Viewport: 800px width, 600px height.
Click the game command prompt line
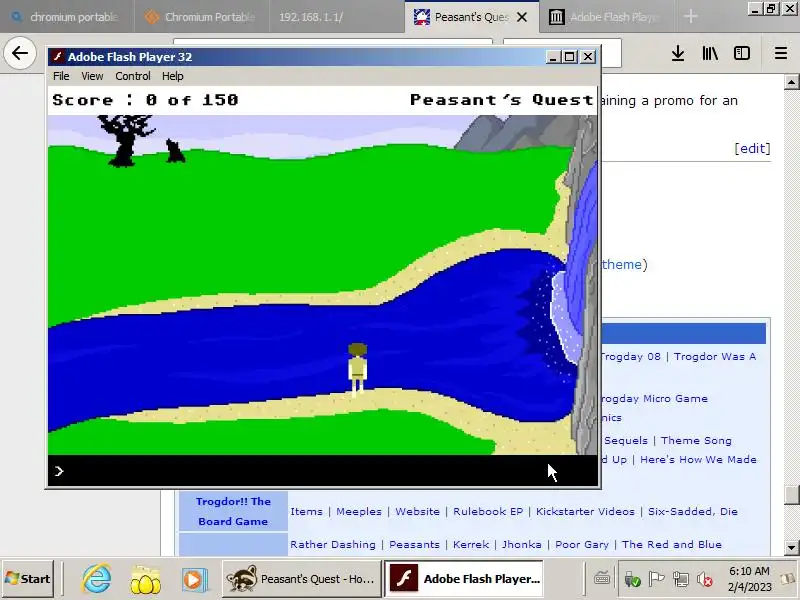coord(322,471)
